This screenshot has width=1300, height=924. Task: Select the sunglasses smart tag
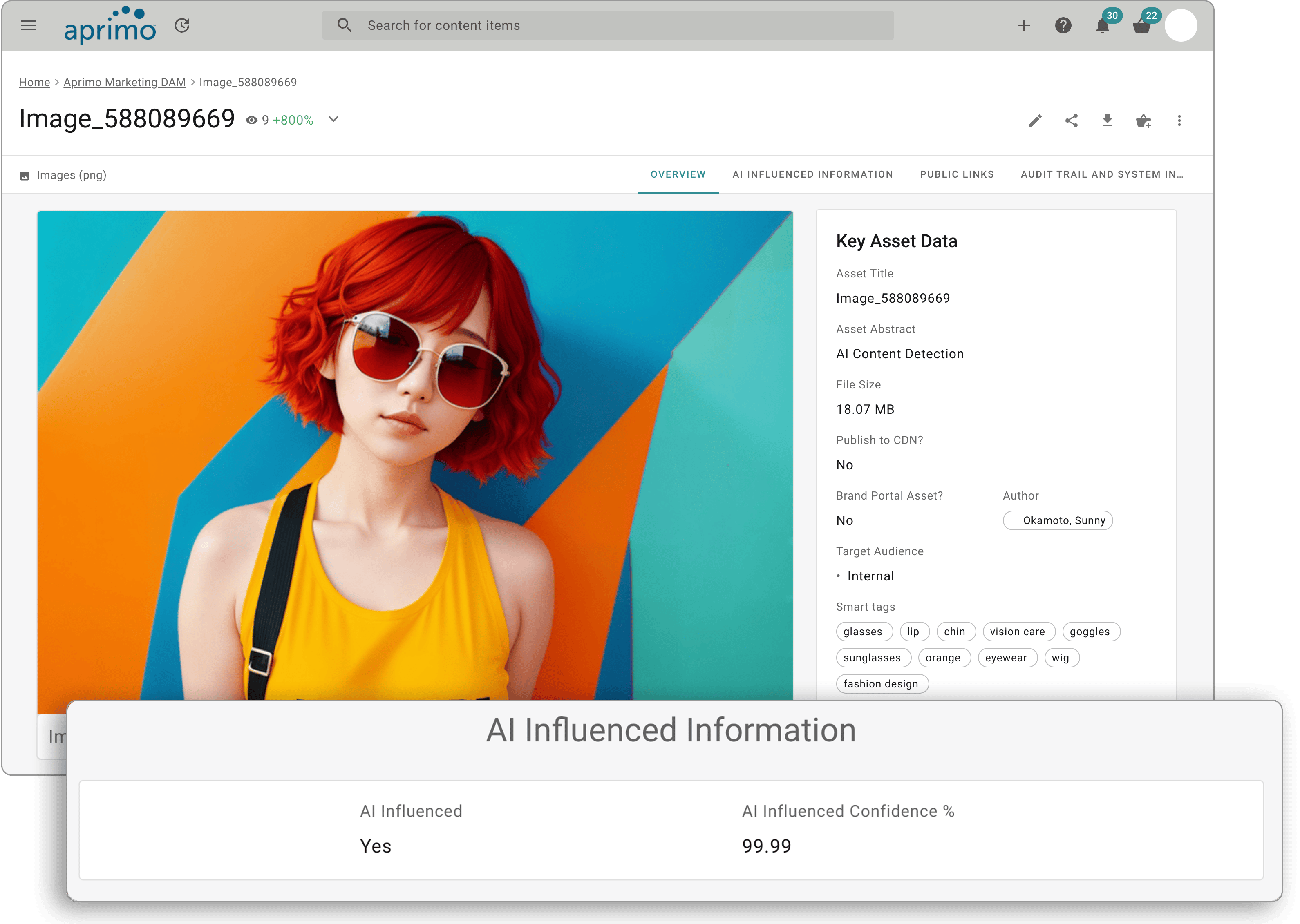click(873, 658)
